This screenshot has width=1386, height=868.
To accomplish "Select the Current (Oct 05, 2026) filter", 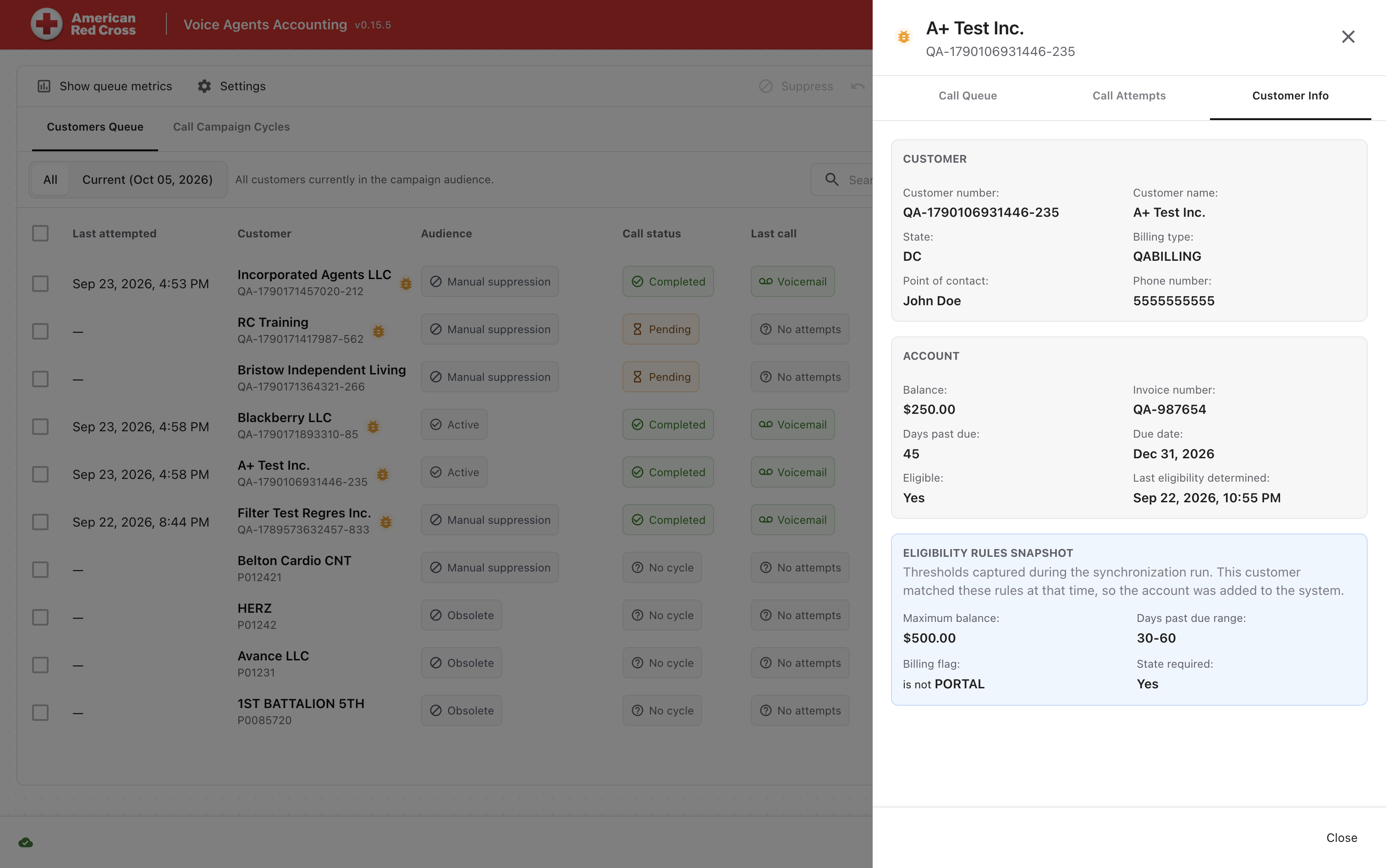I will coord(148,180).
